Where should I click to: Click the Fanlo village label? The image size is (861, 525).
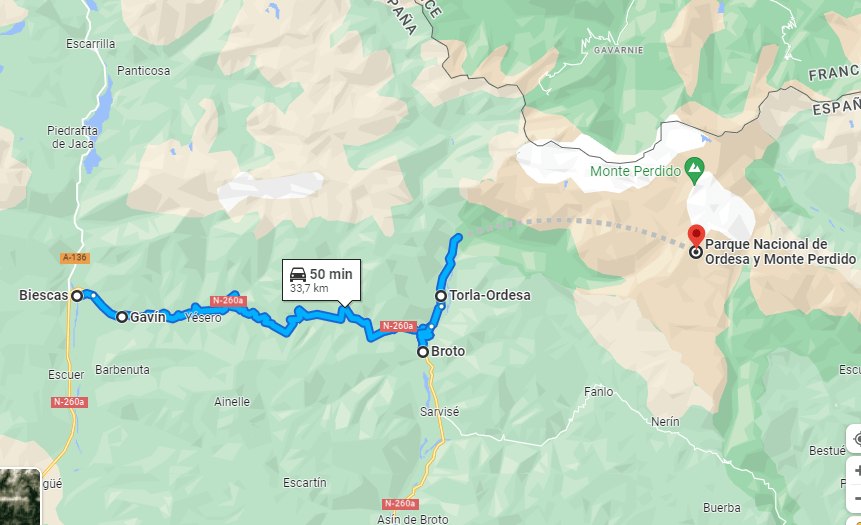click(599, 392)
